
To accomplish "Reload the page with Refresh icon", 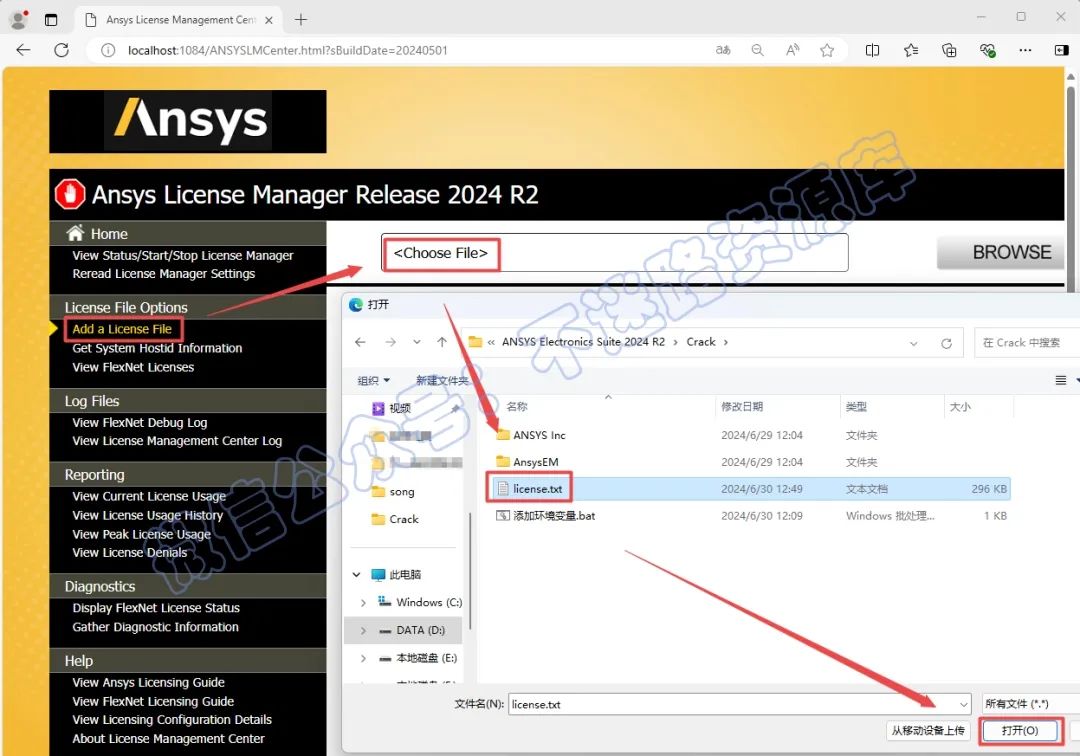I will coord(61,50).
